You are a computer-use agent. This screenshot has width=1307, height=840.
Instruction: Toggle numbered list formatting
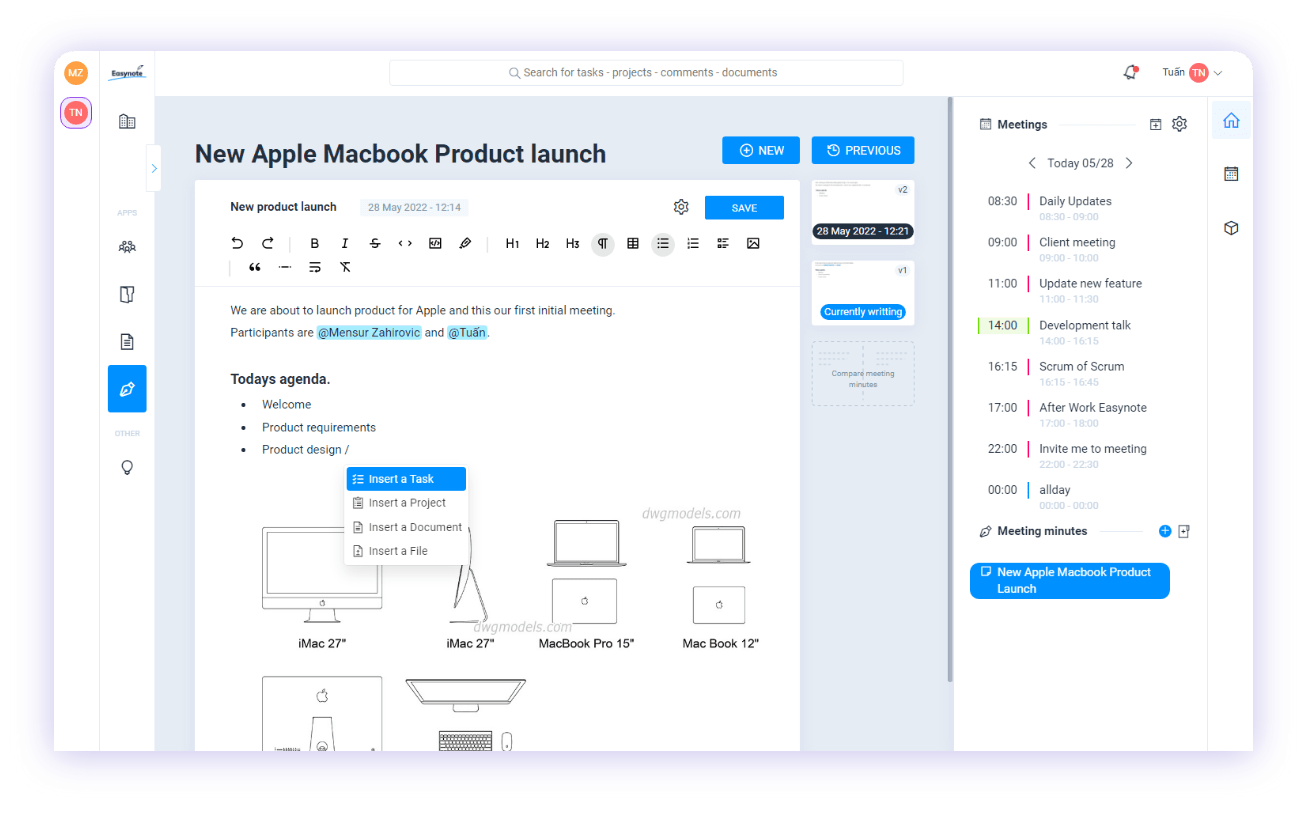pos(693,243)
